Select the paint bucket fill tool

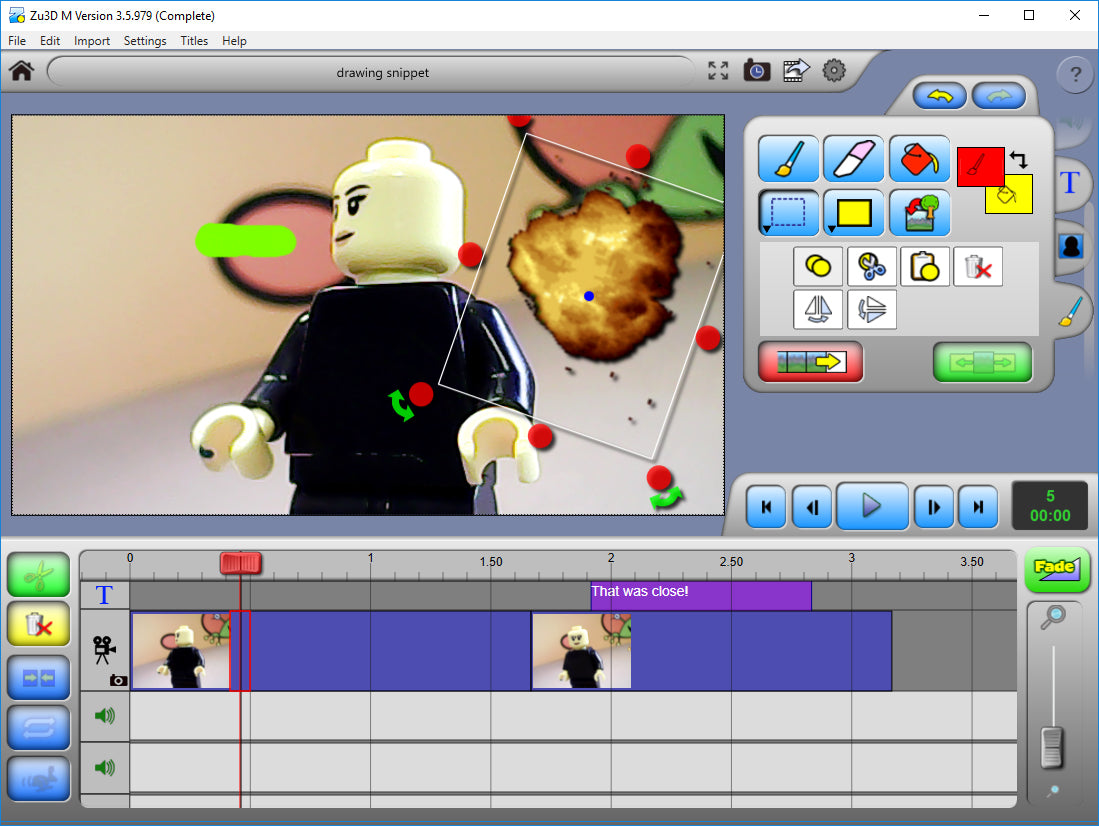click(919, 159)
